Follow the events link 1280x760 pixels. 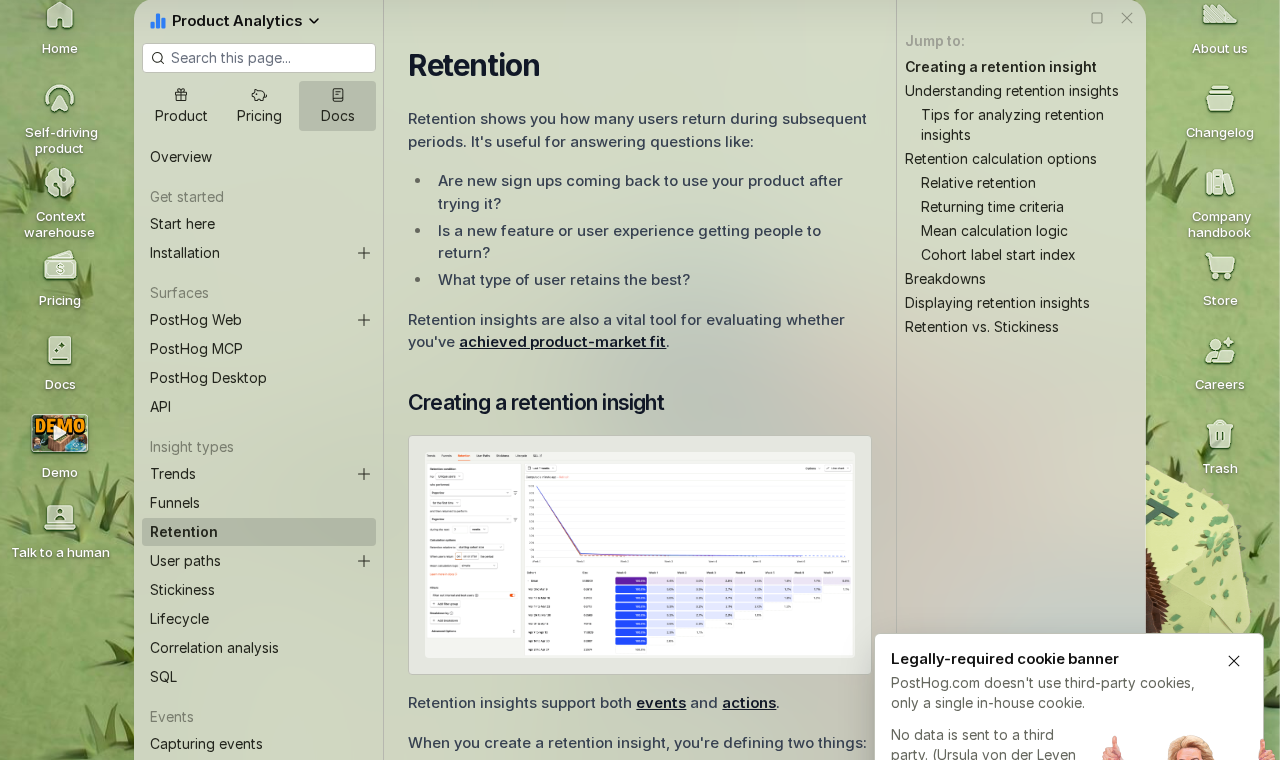pyautogui.click(x=661, y=703)
